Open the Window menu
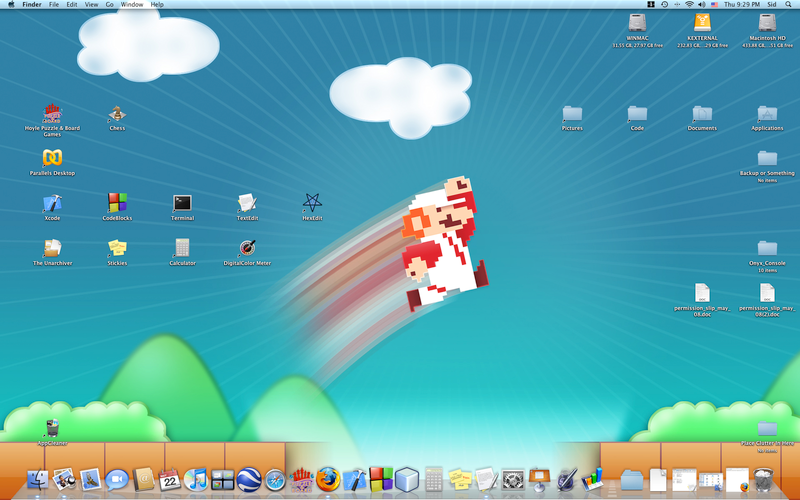Screen dimensions: 800x500 (131, 4)
